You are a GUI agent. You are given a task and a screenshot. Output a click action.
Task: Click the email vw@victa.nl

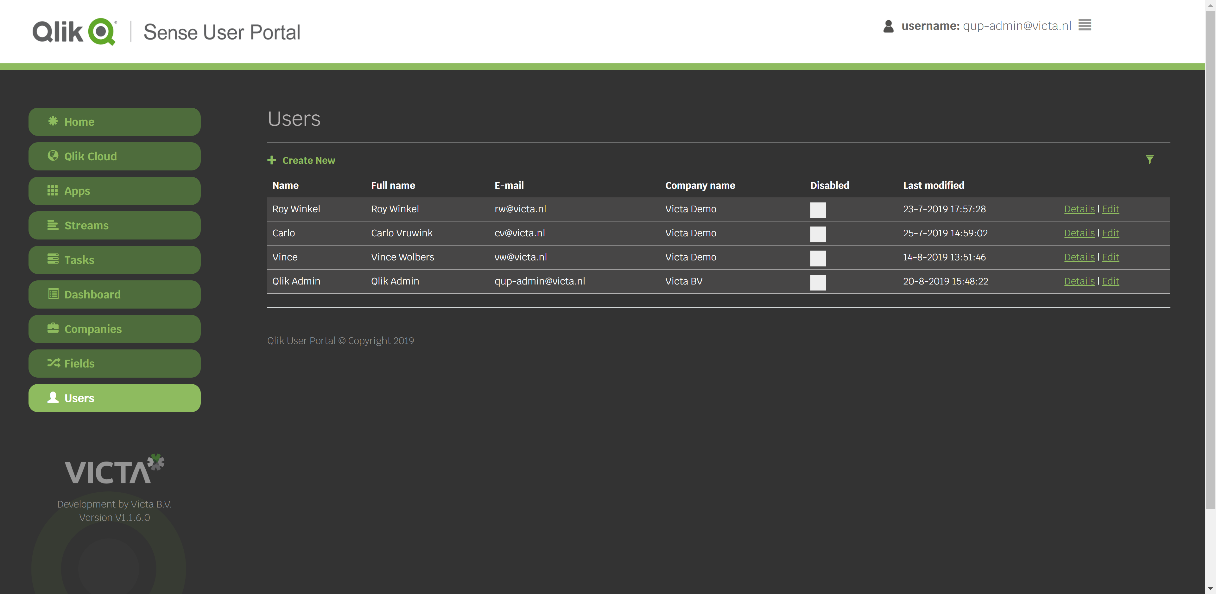tap(520, 257)
